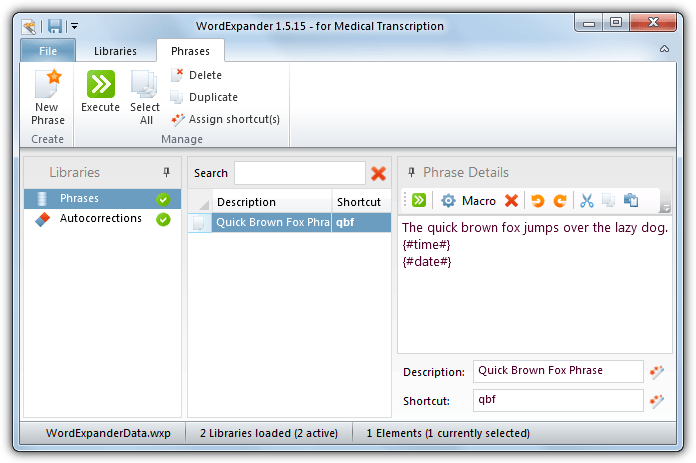Duplicate the selected phrase
The image size is (696, 463).
tap(204, 97)
